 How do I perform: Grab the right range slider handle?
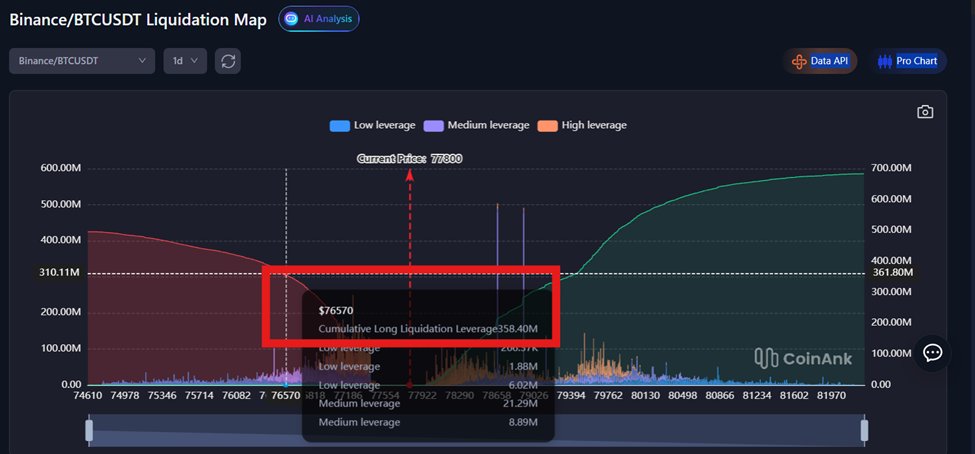click(x=864, y=430)
